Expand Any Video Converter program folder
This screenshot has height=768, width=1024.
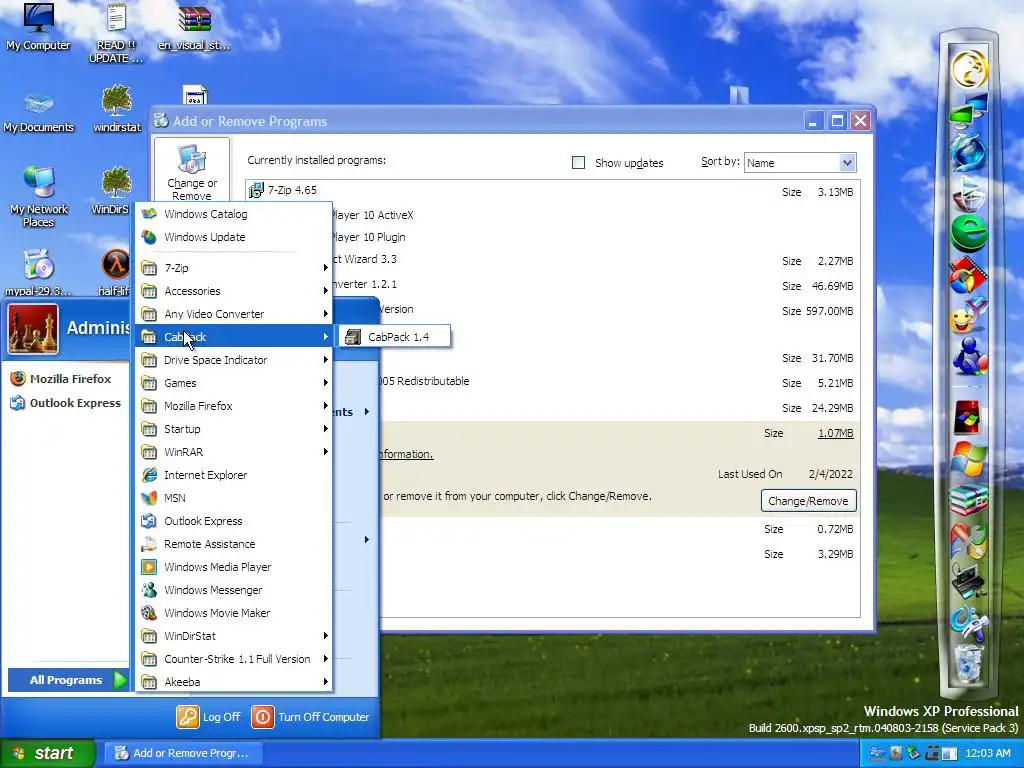[234, 314]
